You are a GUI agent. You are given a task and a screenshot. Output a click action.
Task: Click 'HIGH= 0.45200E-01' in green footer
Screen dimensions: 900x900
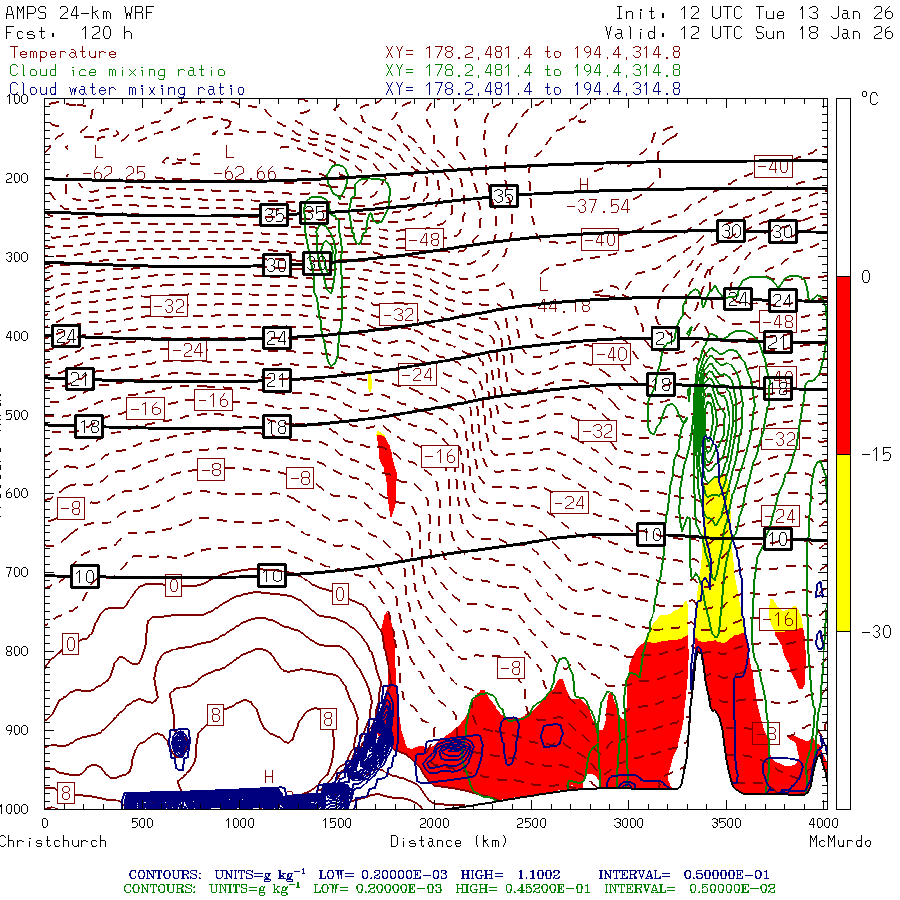coord(523,889)
